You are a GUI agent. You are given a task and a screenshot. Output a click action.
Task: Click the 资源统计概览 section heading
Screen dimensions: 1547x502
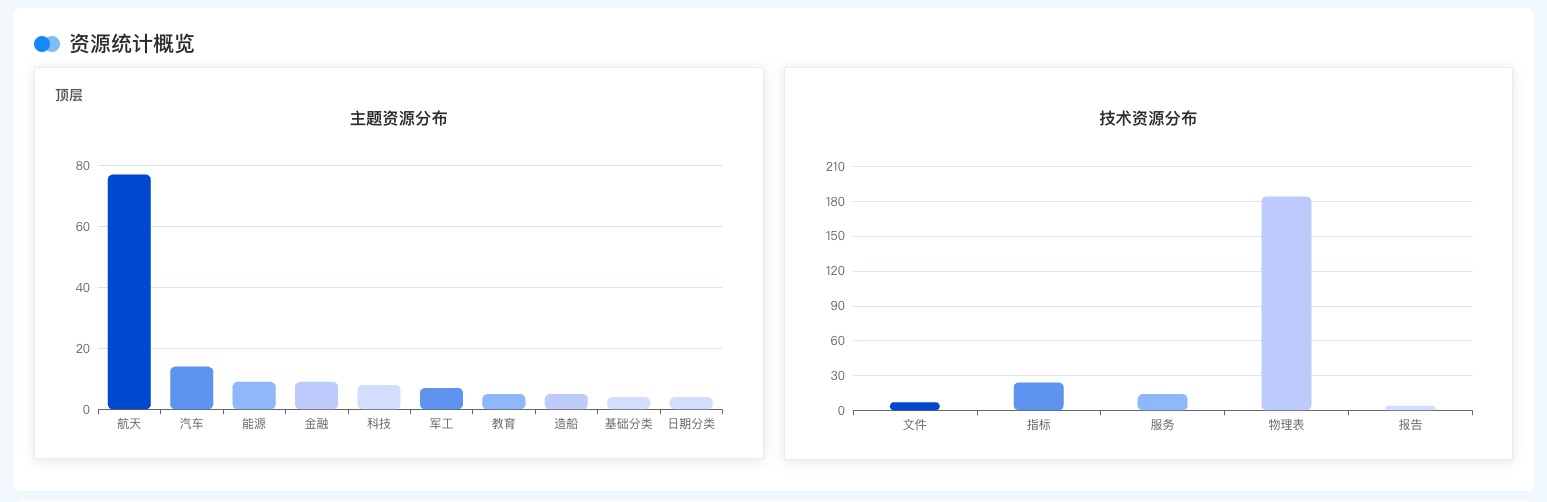(131, 44)
